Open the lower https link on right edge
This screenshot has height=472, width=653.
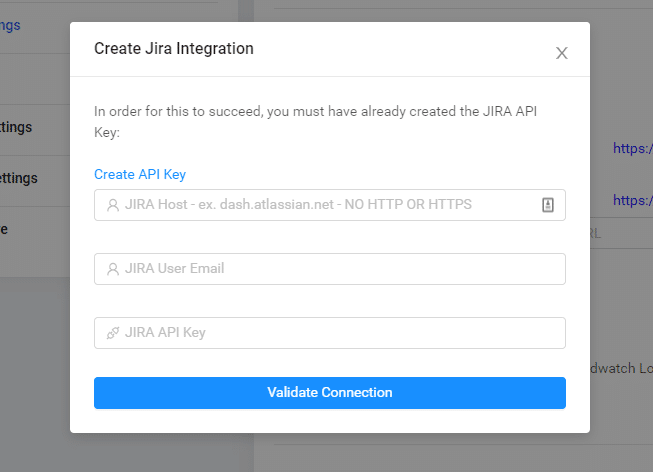point(633,200)
